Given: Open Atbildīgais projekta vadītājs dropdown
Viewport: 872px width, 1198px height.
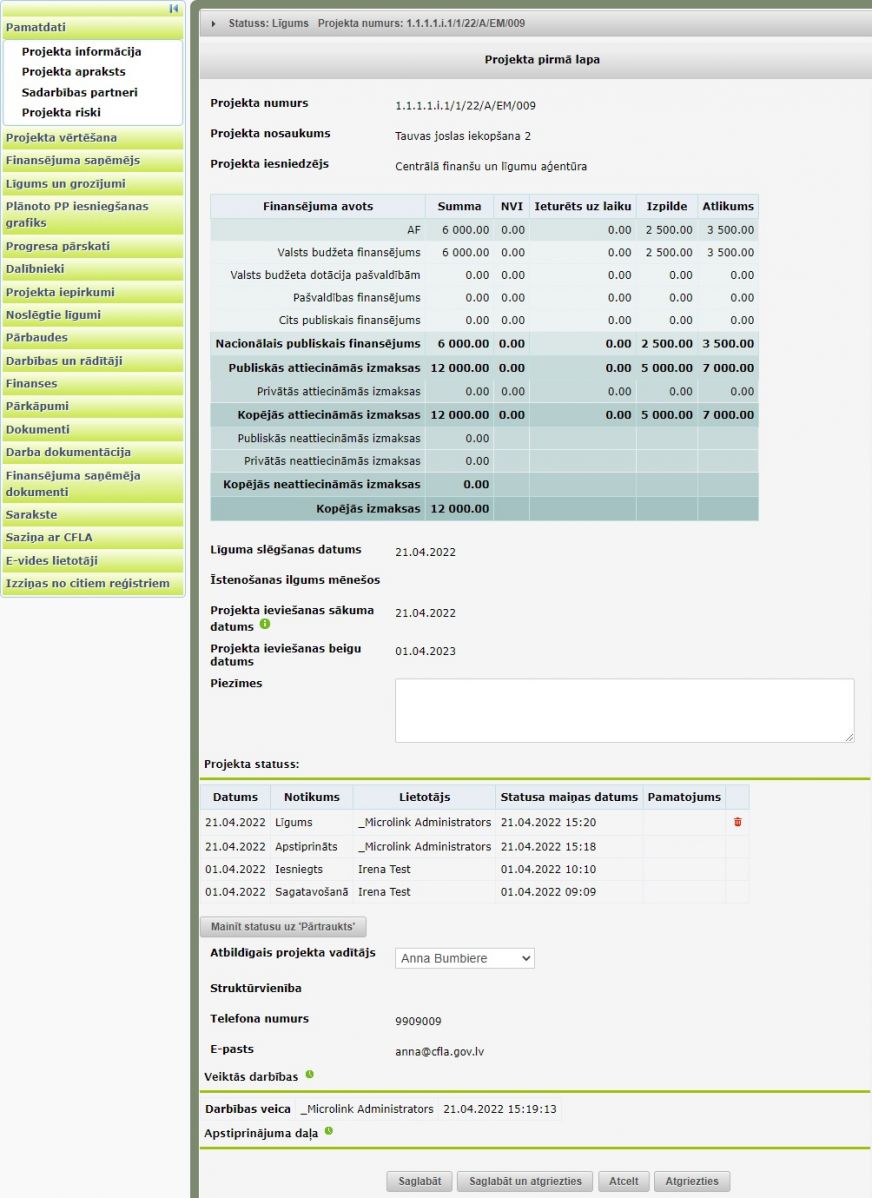Looking at the screenshot, I should (464, 958).
